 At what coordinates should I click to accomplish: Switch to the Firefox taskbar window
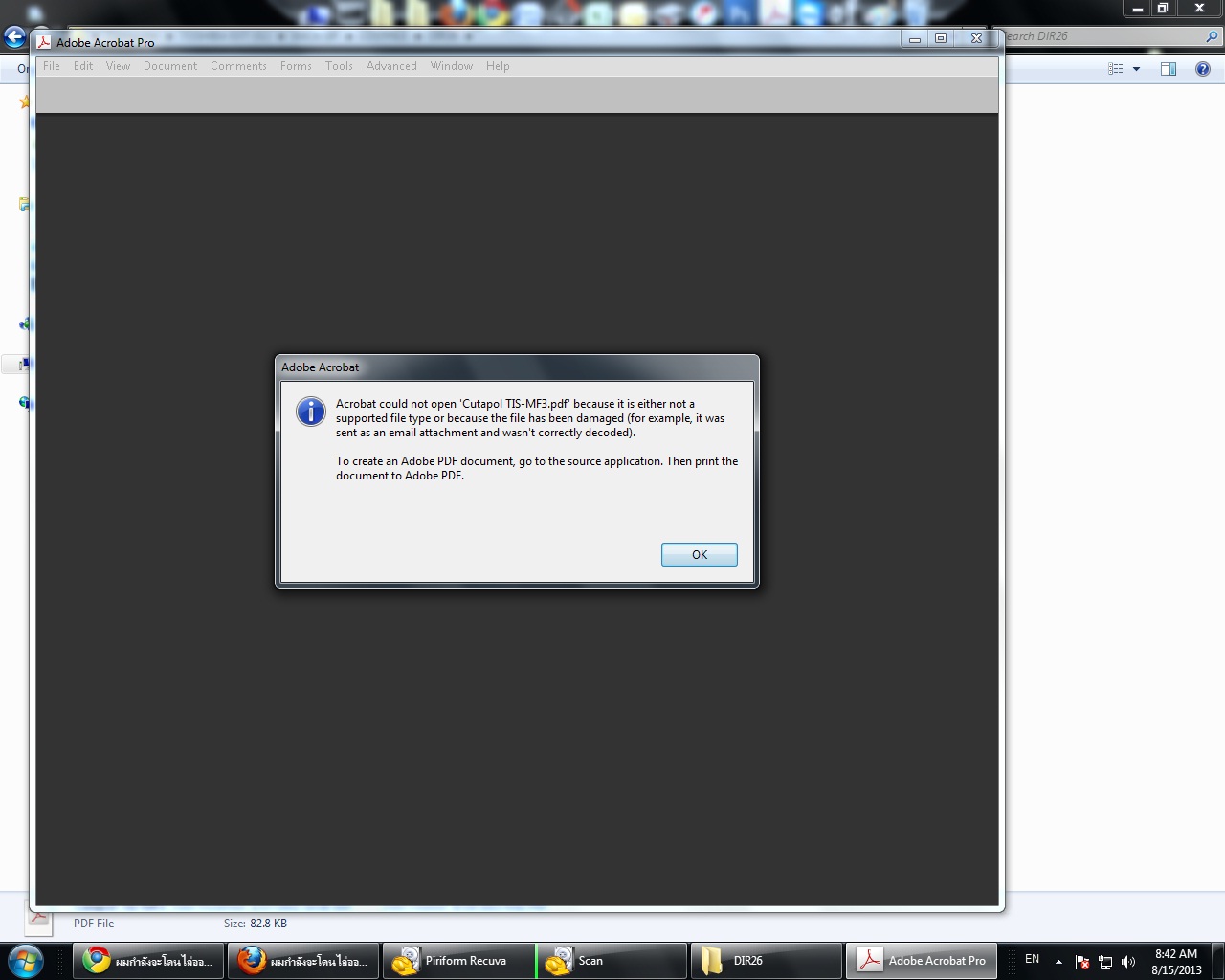pyautogui.click(x=304, y=961)
